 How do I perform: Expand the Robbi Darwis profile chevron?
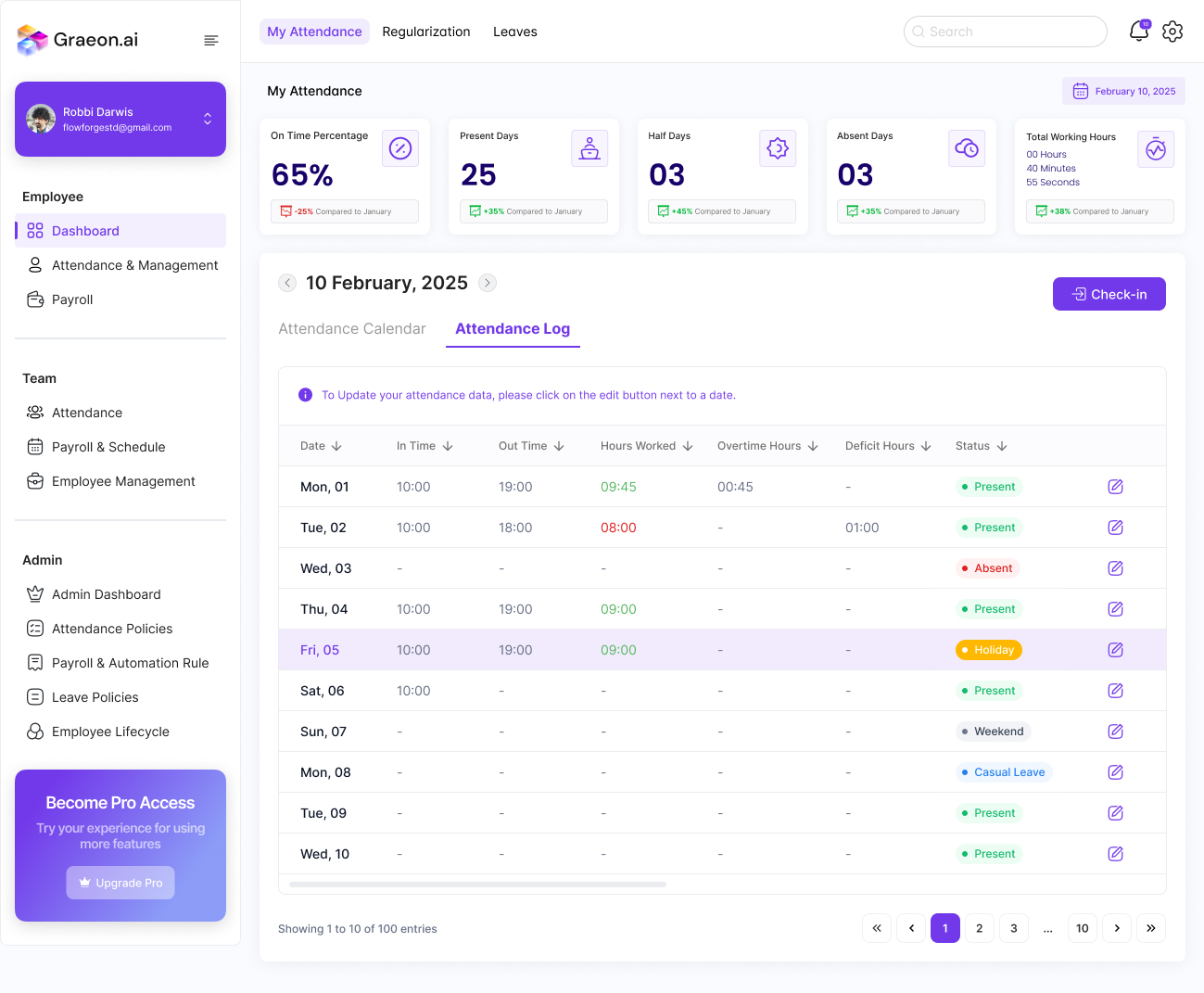pos(208,119)
